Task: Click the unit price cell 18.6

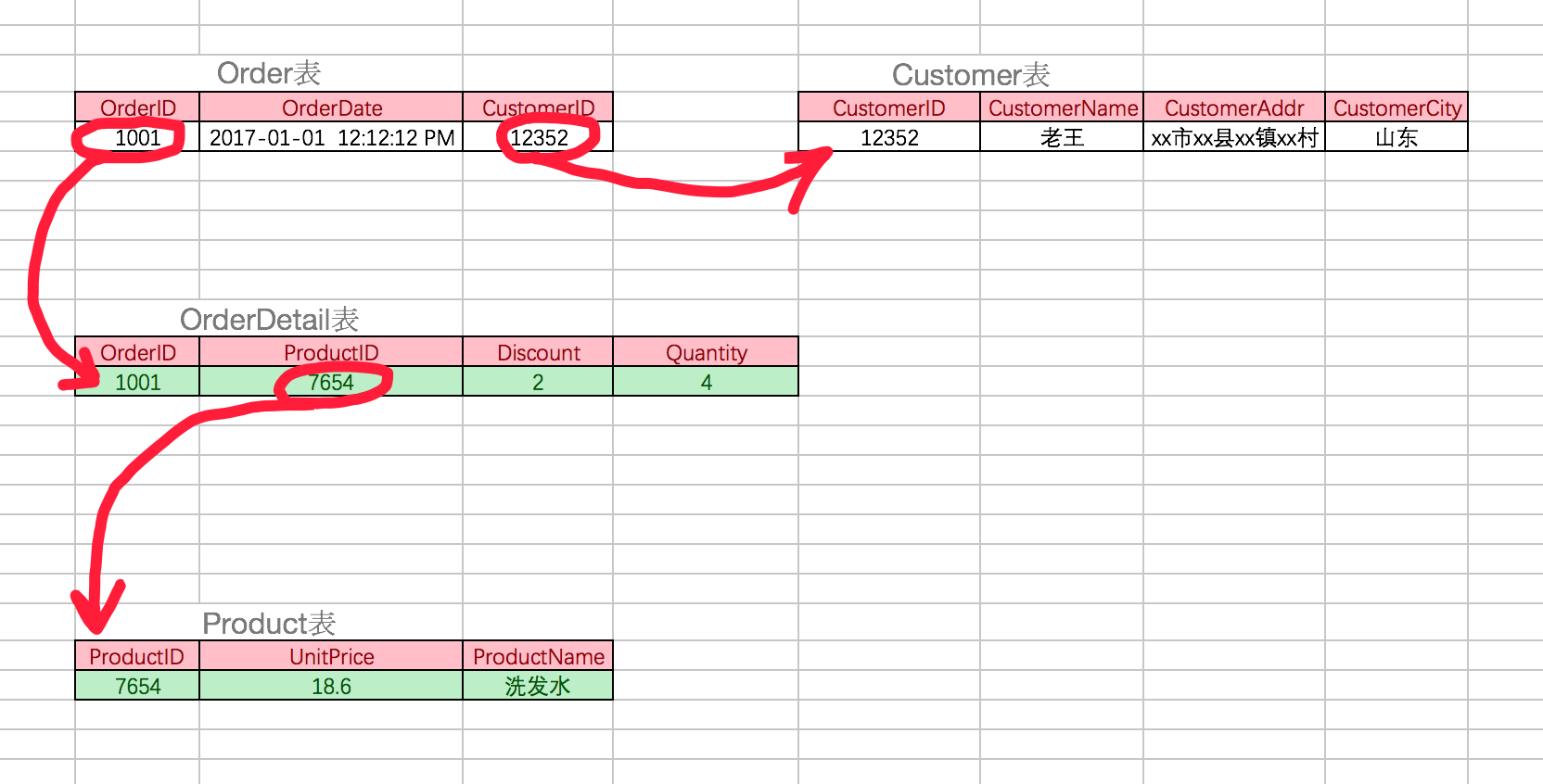Action: click(x=331, y=687)
